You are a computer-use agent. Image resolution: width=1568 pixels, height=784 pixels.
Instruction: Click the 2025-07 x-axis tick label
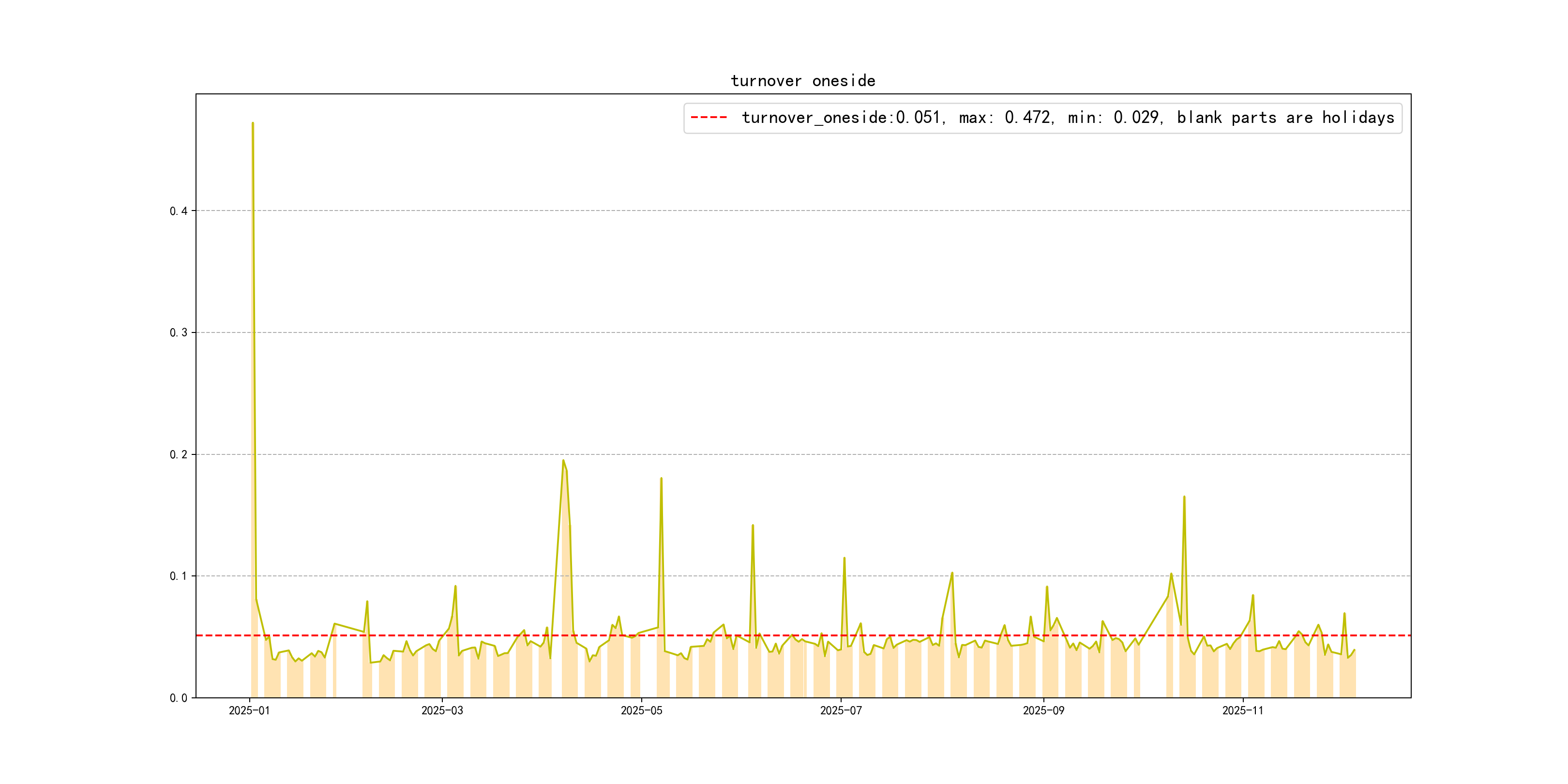point(841,710)
